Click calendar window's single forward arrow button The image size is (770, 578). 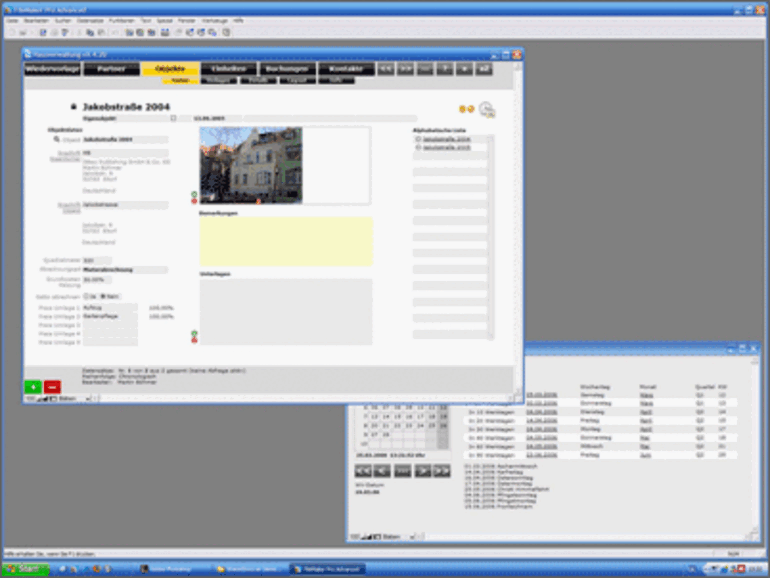coord(422,471)
